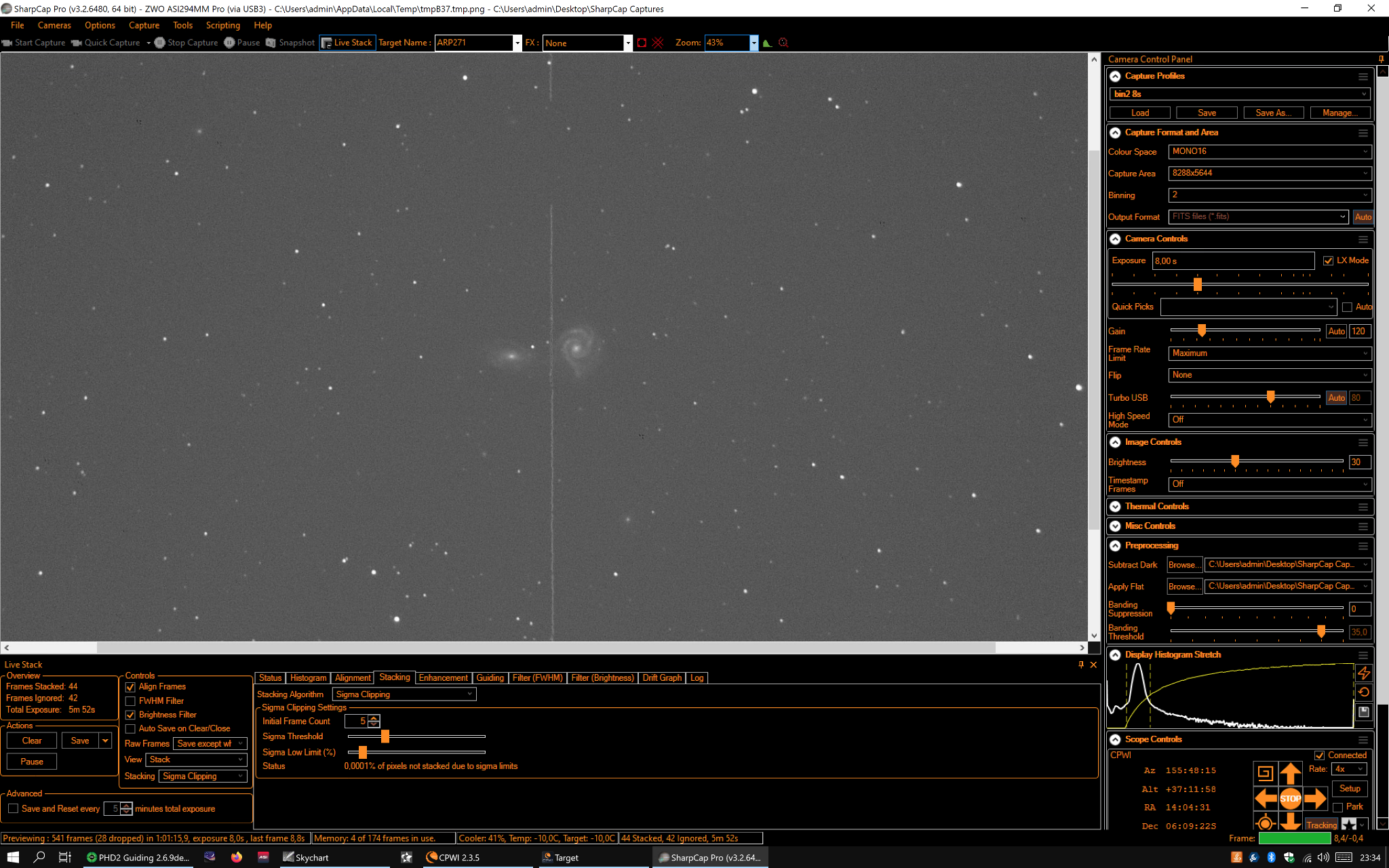Click the orange STOP scope button
The image size is (1389, 868).
coord(1290,798)
